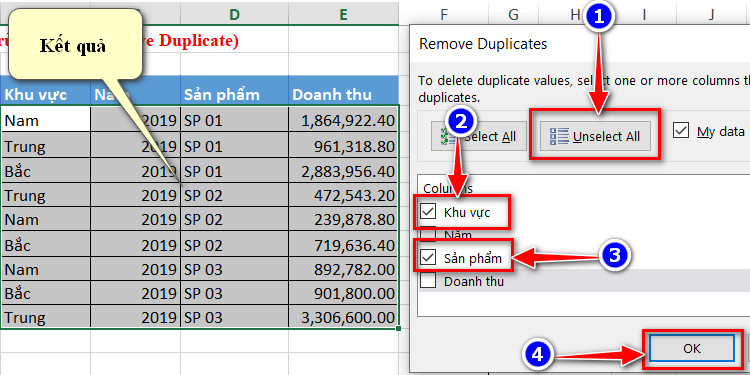Click the Unselect All button
The height and width of the screenshot is (375, 750).
[595, 136]
